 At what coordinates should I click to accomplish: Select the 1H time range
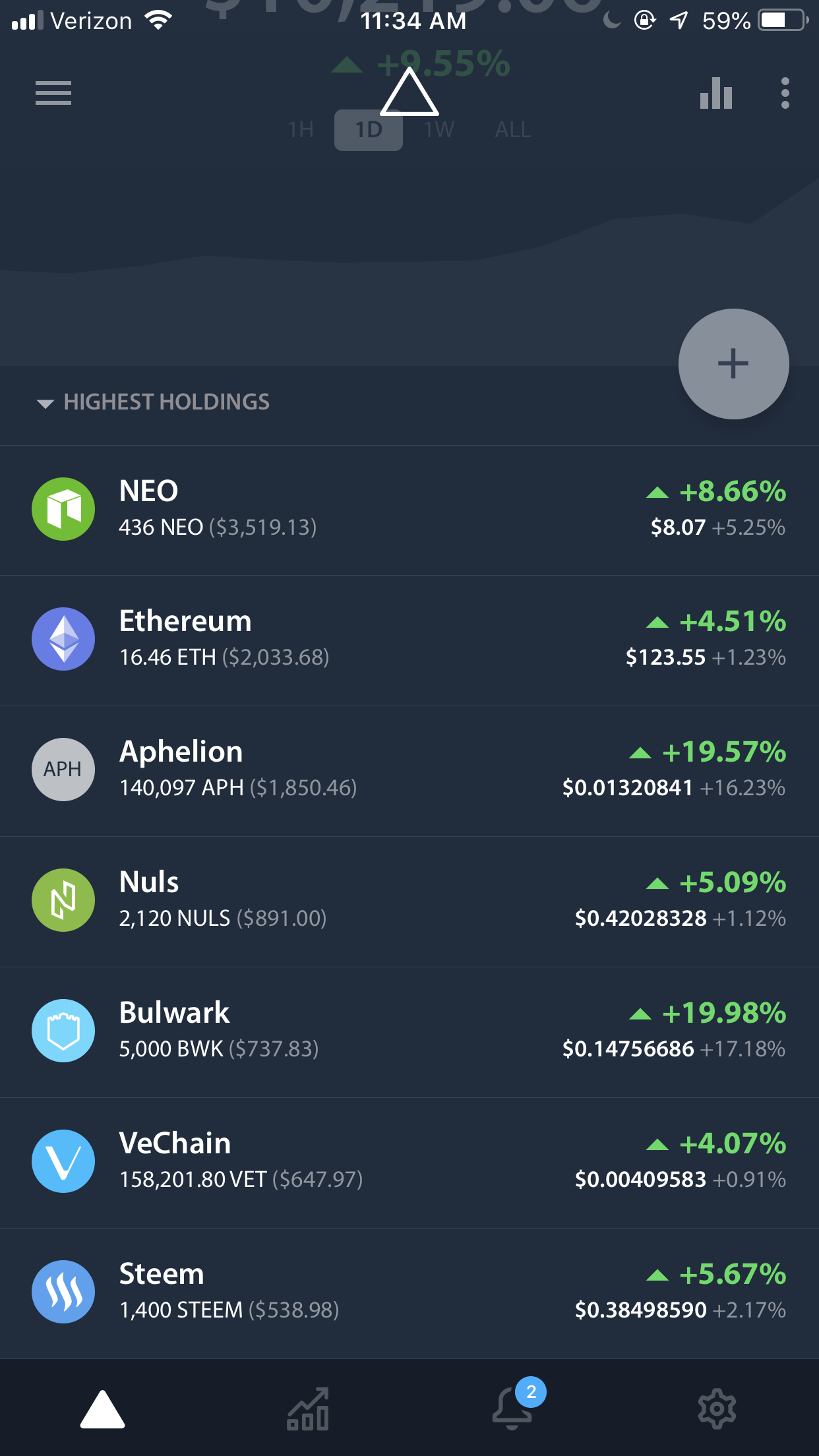(301, 130)
